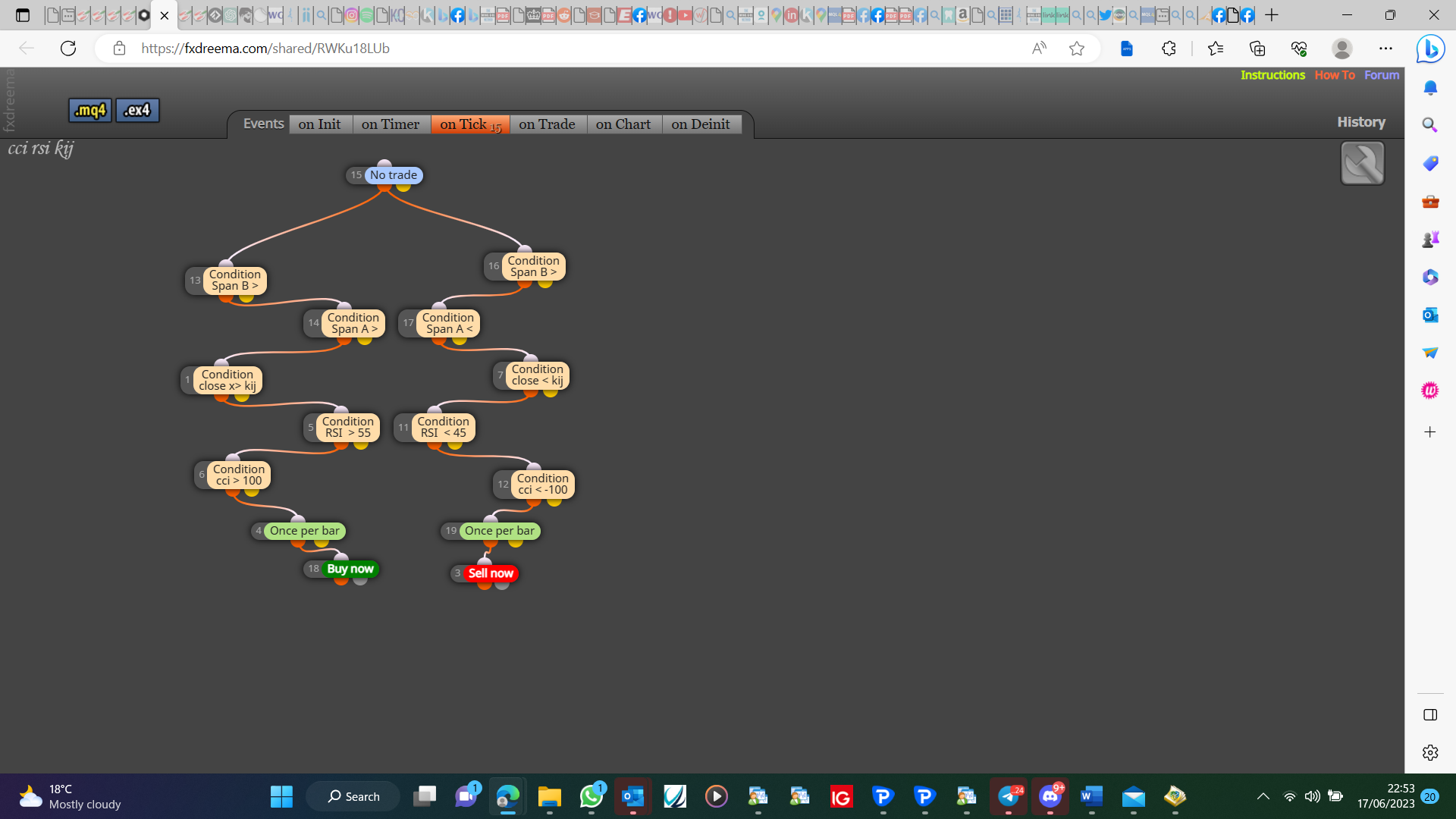Open the Bing chat sidebar icon
The height and width of the screenshot is (819, 1456).
pos(1430,49)
